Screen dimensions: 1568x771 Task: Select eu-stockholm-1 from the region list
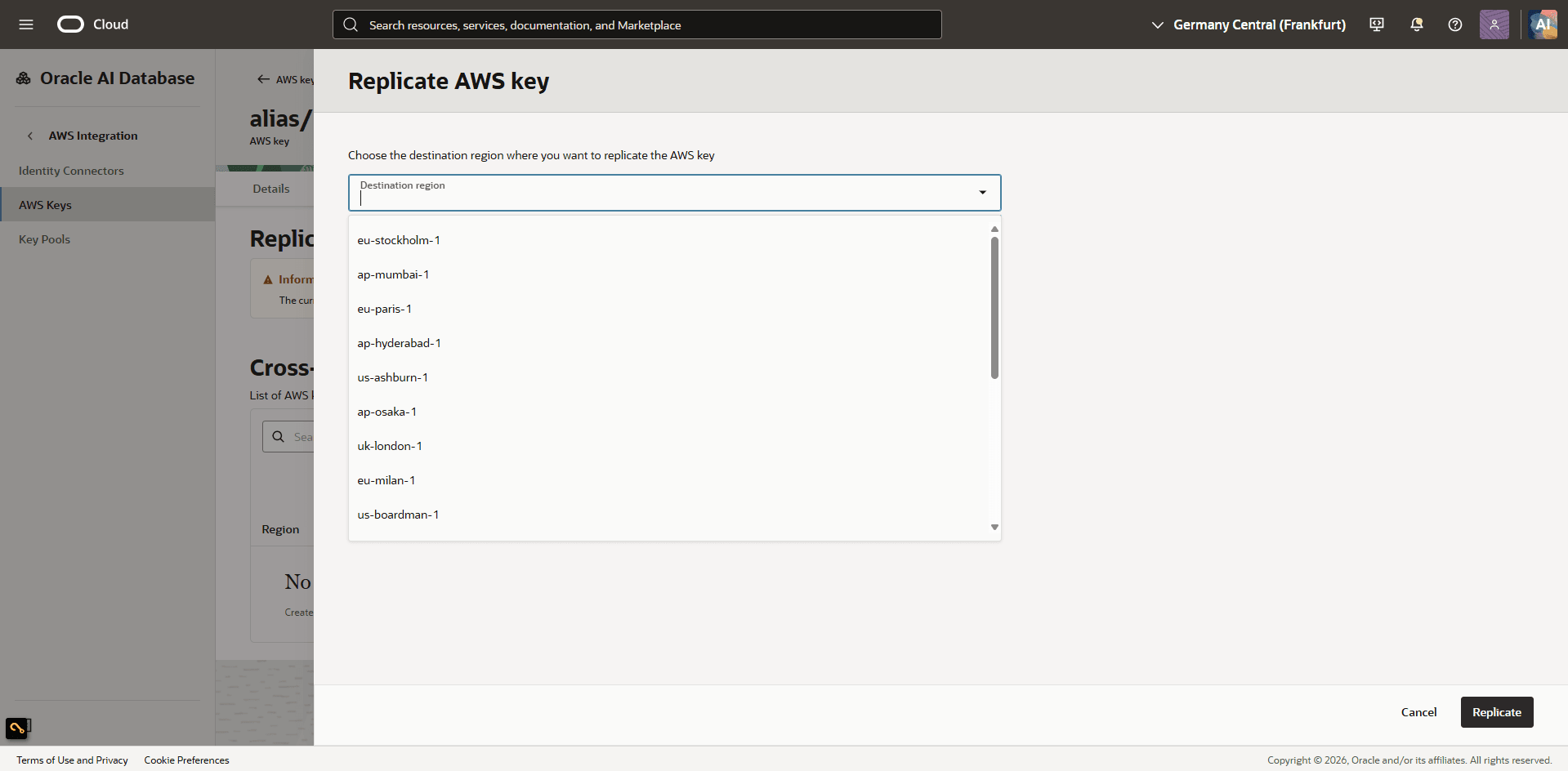[669, 240]
